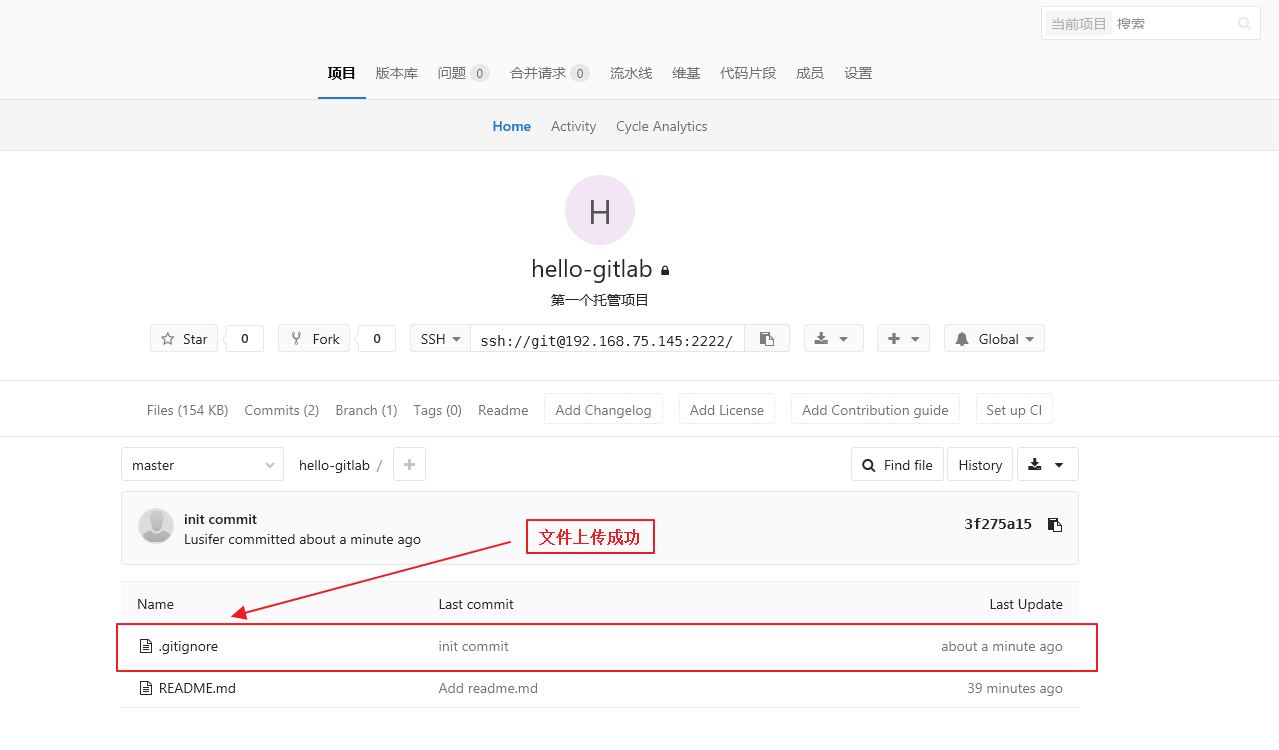Click the plus icon beside hello-gitlab path
1279x750 pixels.
coord(409,465)
